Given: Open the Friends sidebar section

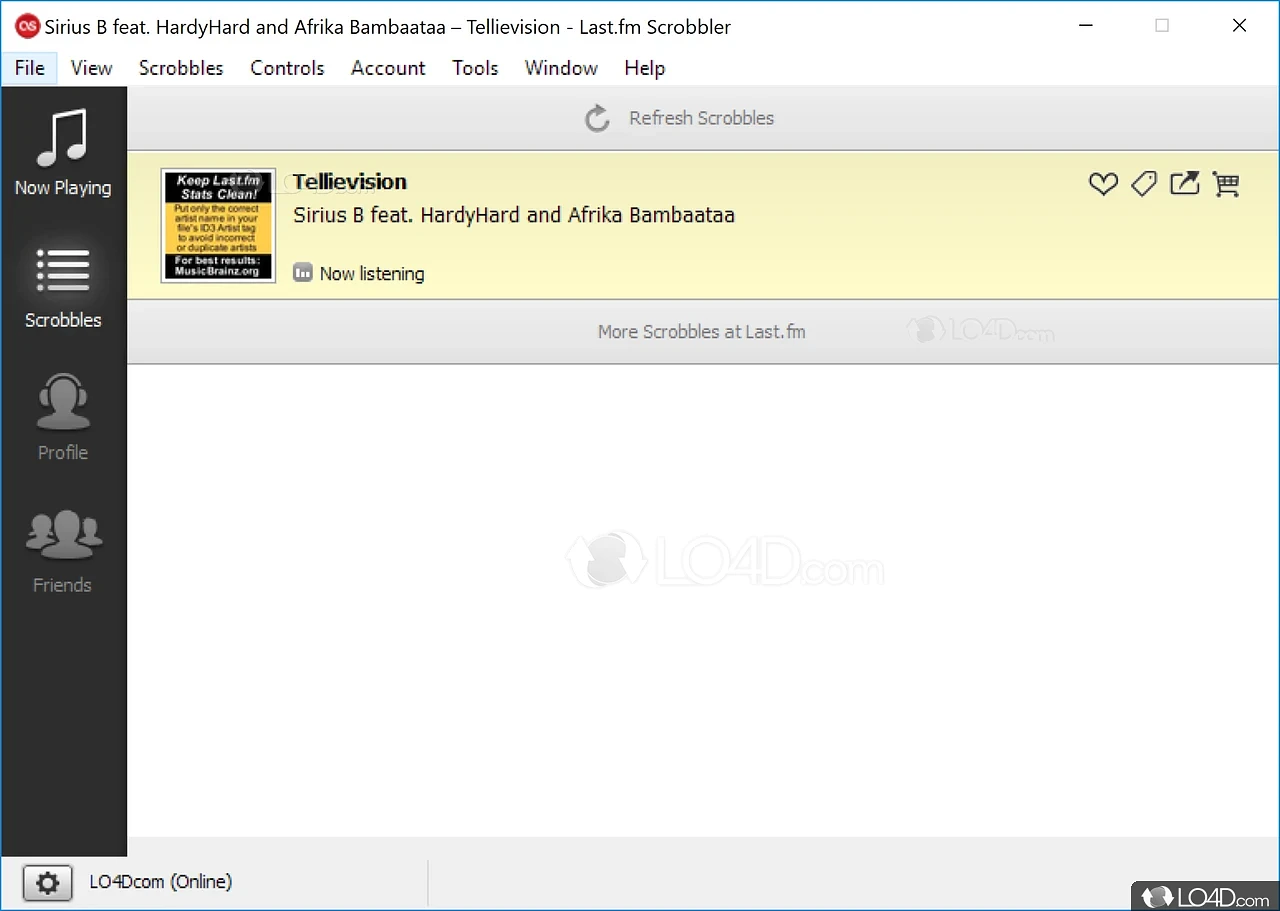Looking at the screenshot, I should 63,550.
